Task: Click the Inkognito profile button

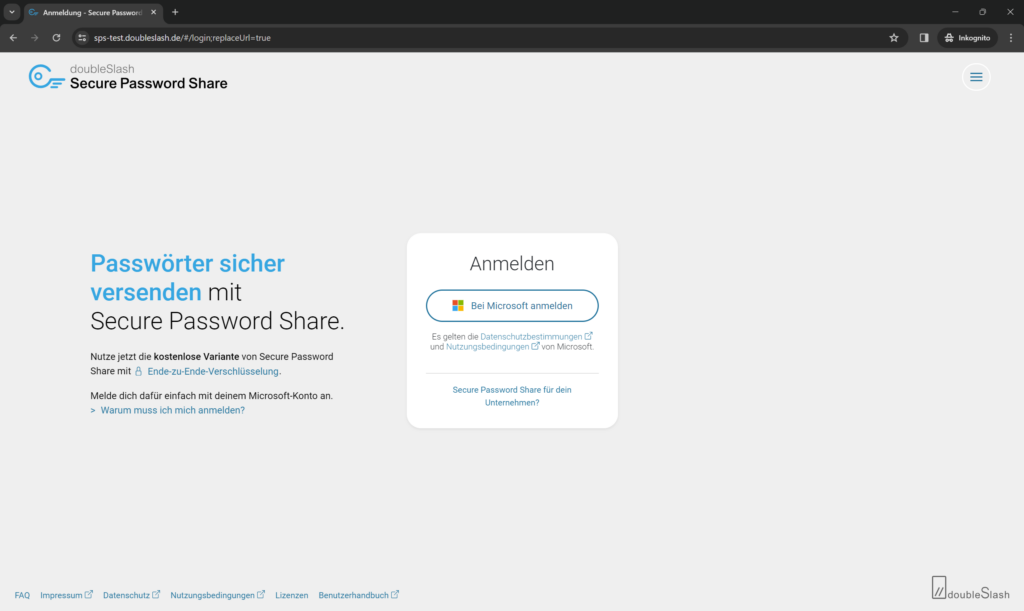Action: click(968, 38)
